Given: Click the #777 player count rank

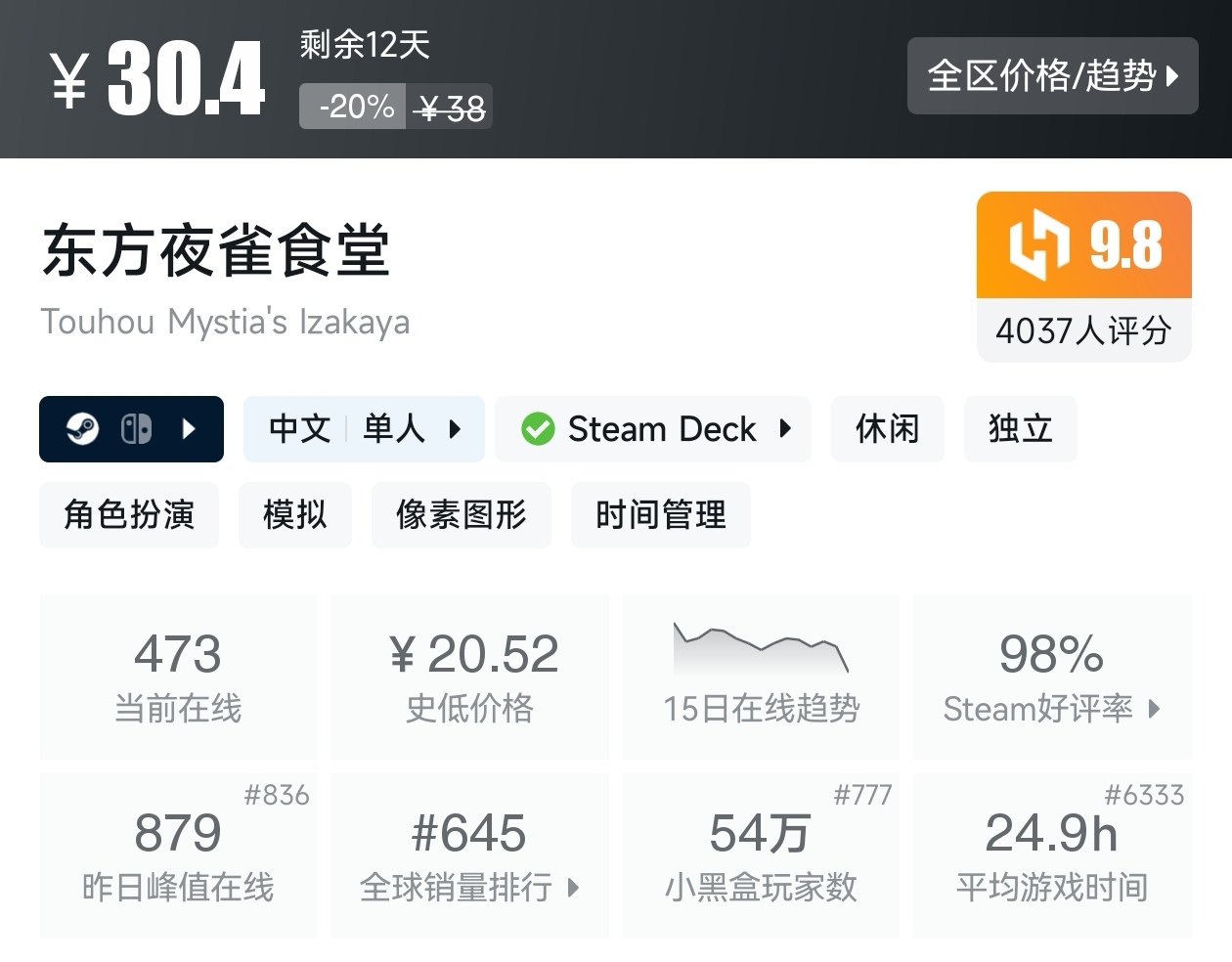Looking at the screenshot, I should tap(862, 795).
